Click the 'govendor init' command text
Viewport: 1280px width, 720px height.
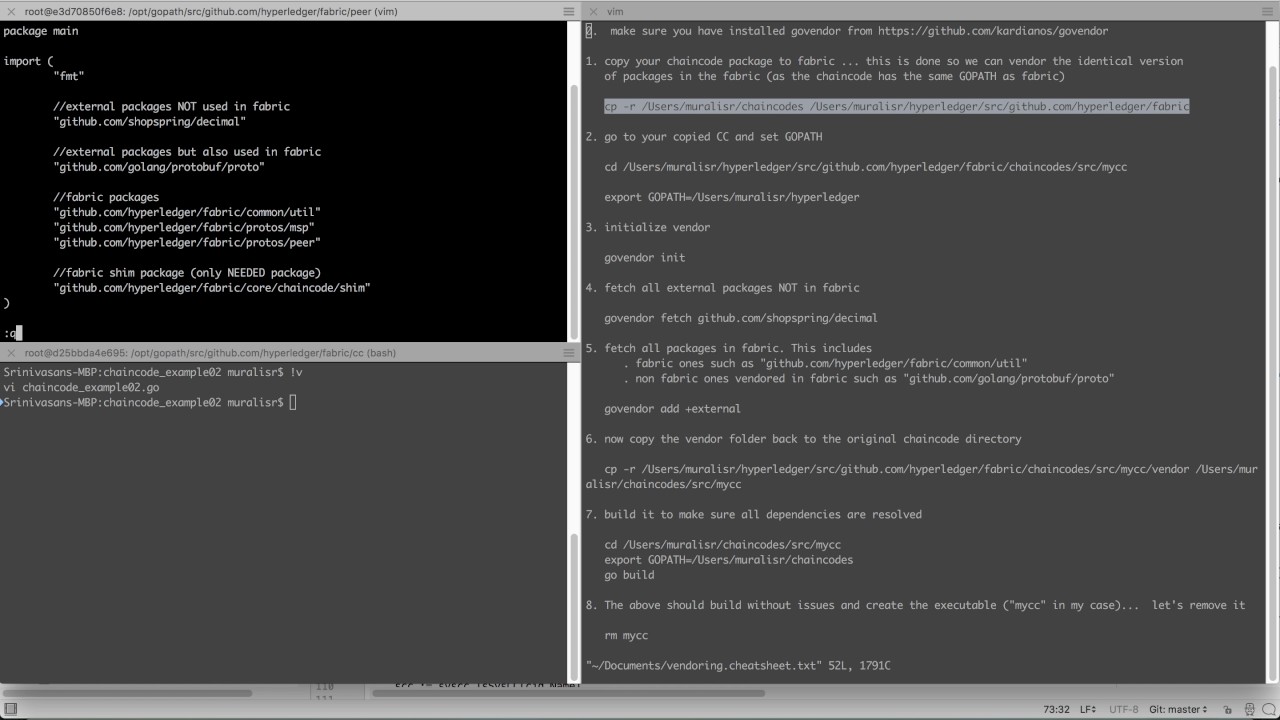tap(645, 257)
